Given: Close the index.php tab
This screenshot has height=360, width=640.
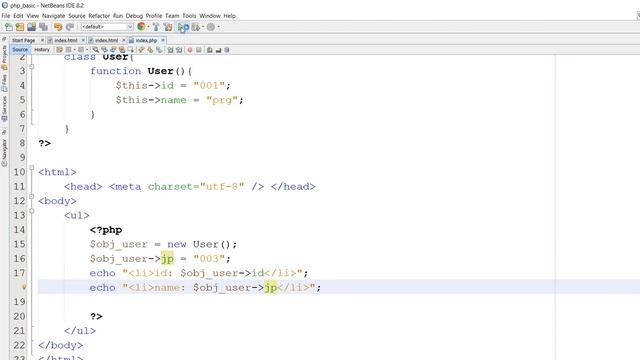Looking at the screenshot, I should [x=163, y=40].
